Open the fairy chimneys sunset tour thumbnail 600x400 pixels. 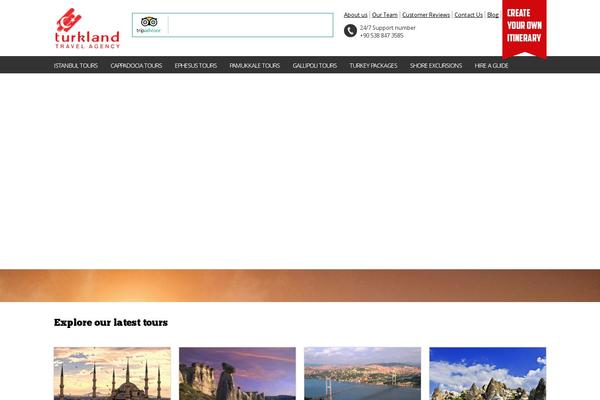pyautogui.click(x=237, y=374)
